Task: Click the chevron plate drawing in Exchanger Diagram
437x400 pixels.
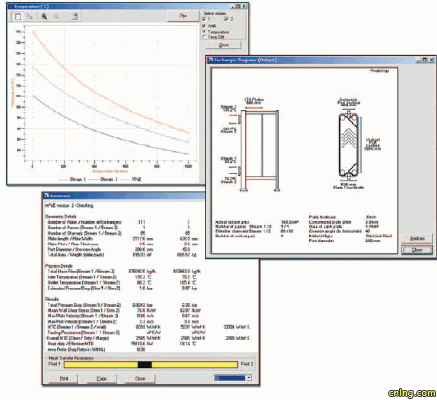Action: [348, 145]
